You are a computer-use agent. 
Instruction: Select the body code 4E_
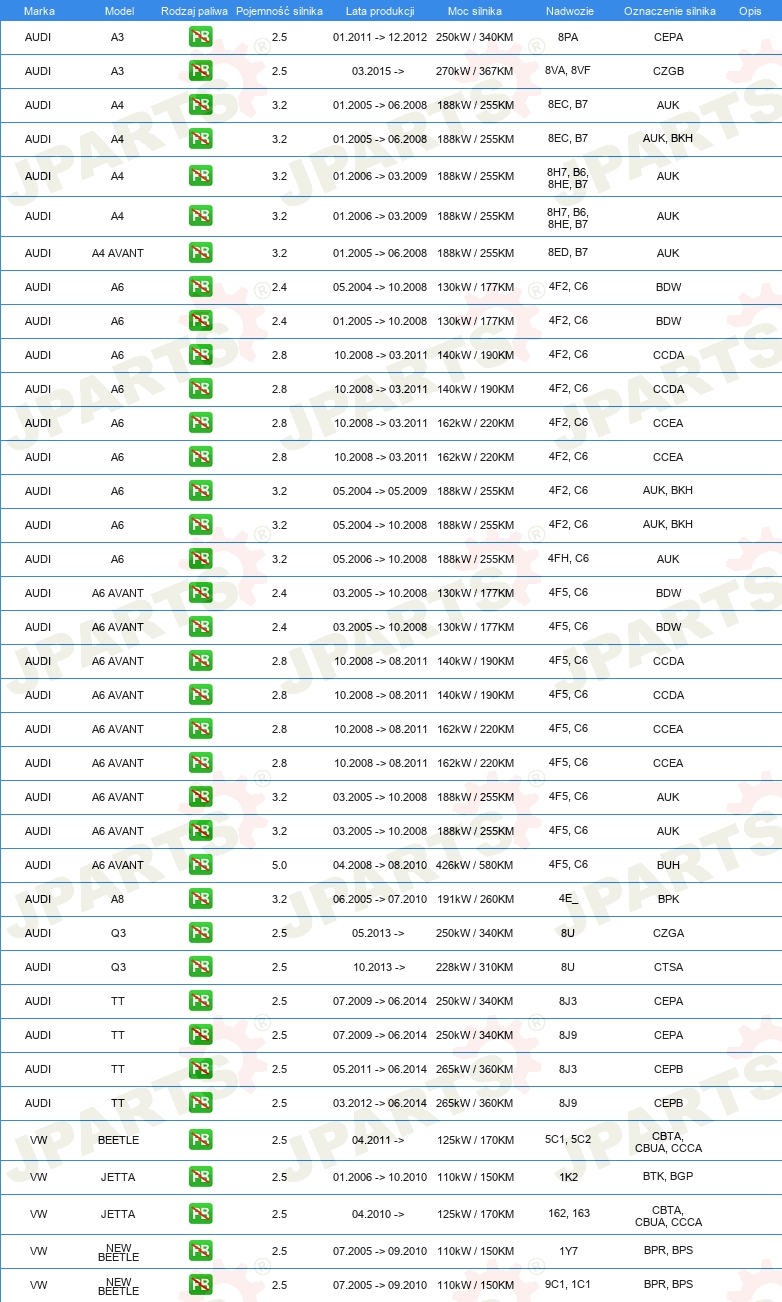[x=568, y=899]
